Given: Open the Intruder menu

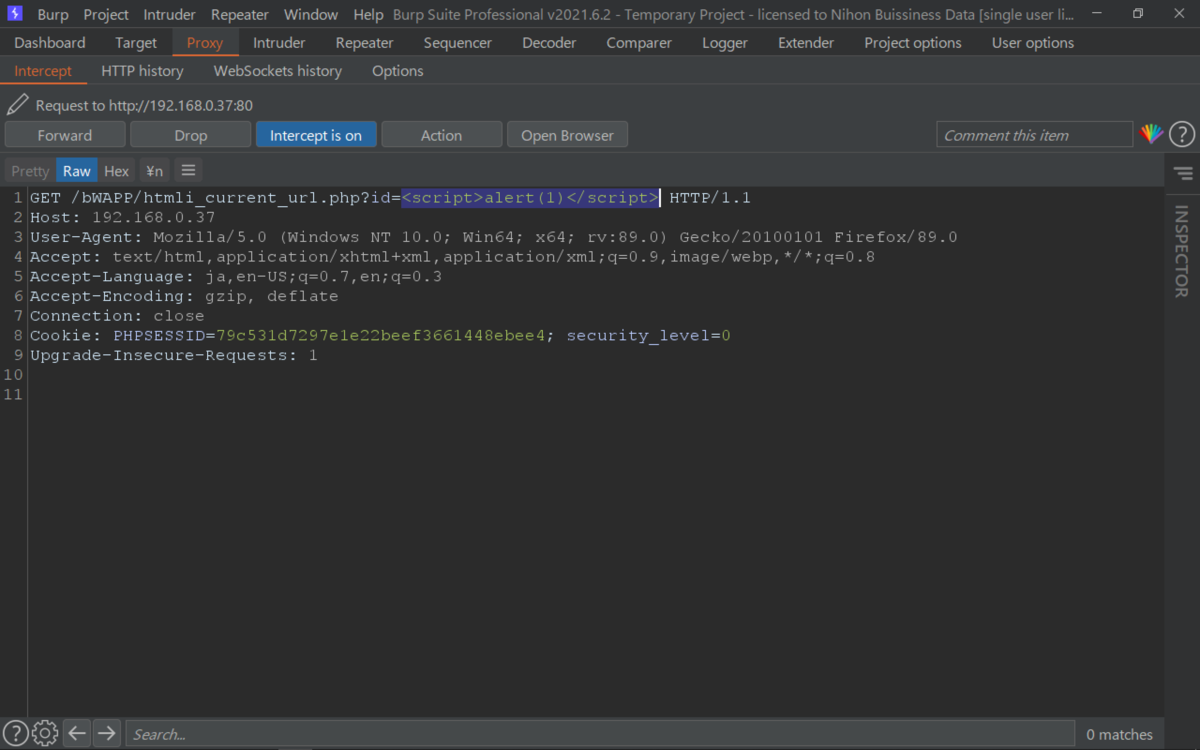Looking at the screenshot, I should click(171, 14).
